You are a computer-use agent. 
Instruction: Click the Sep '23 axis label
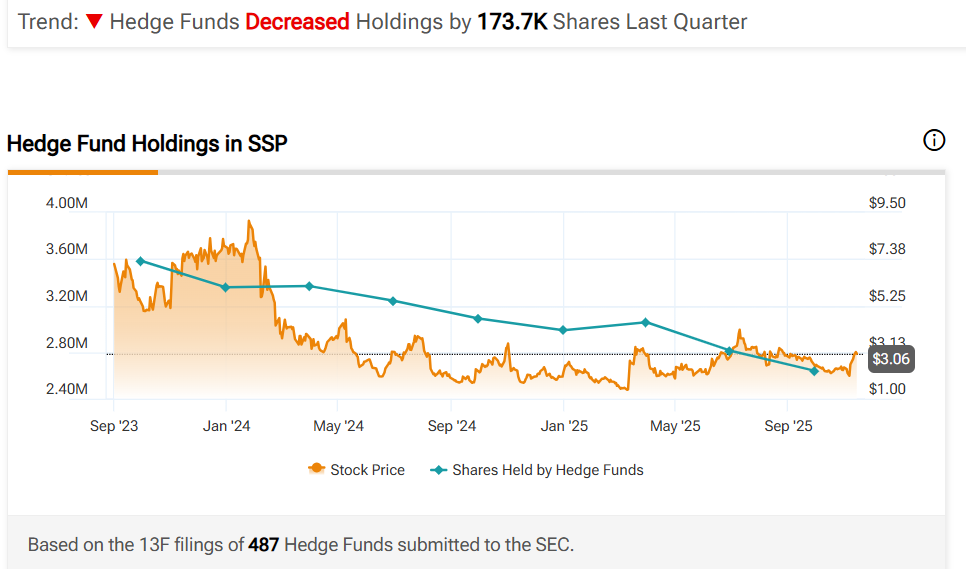click(114, 426)
